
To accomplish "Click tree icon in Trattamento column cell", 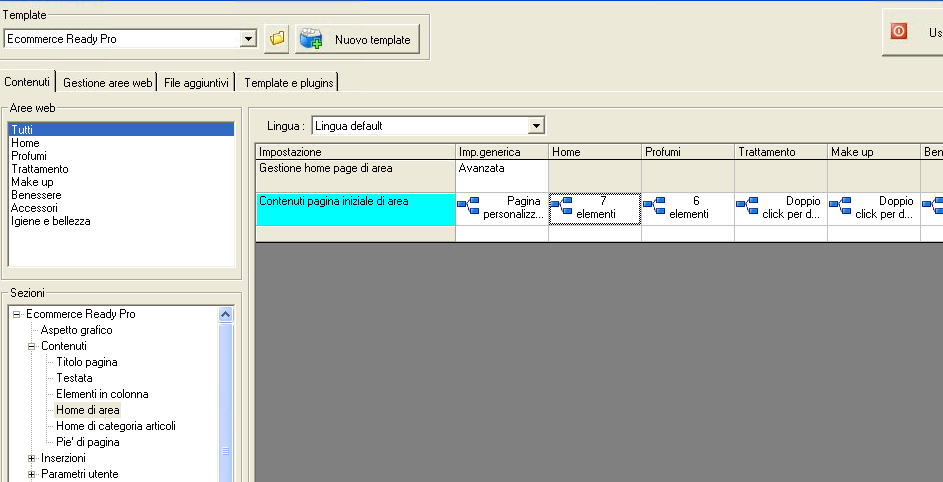I will tap(748, 205).
